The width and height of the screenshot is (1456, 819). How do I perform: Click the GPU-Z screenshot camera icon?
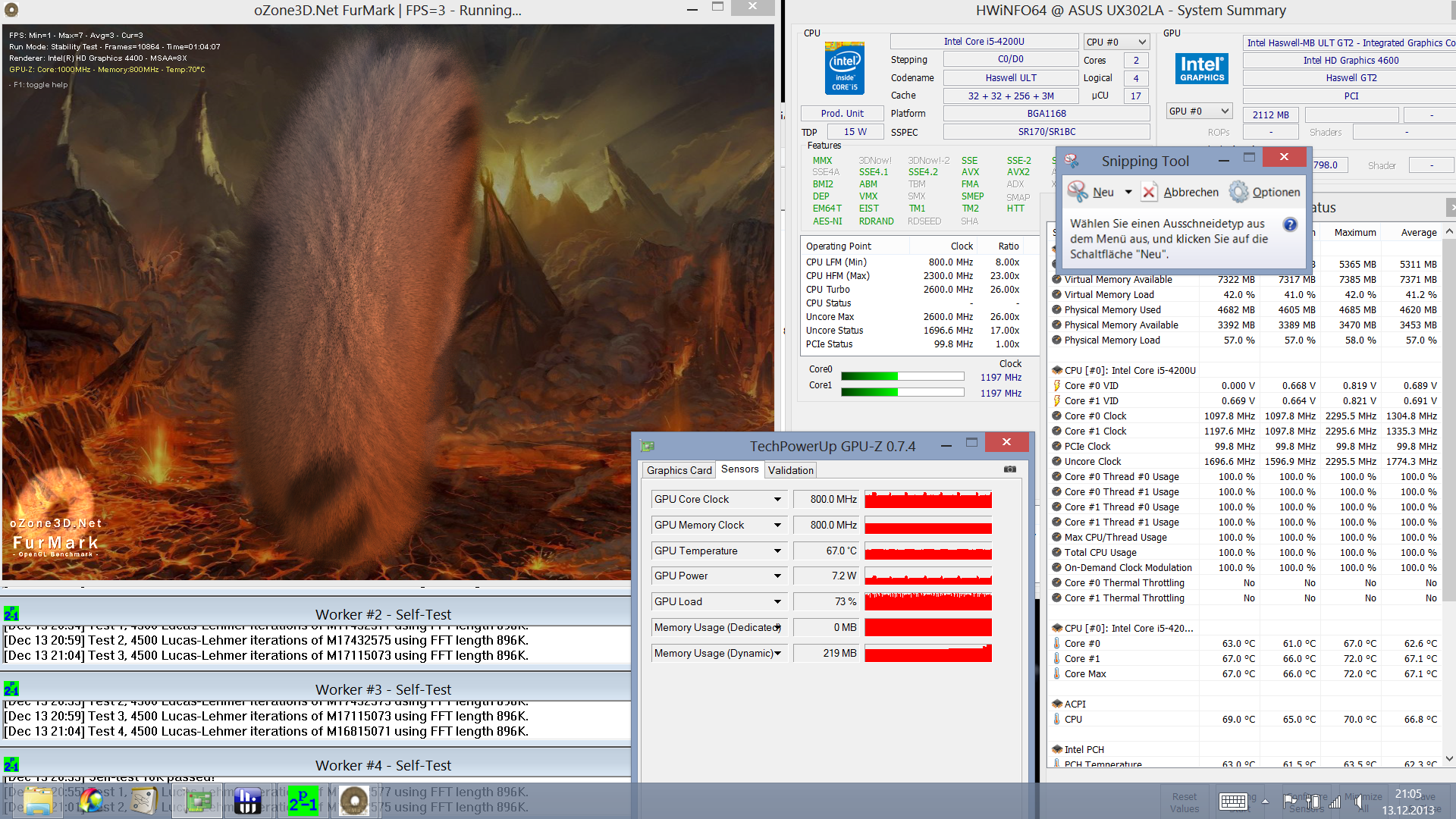click(x=1009, y=469)
